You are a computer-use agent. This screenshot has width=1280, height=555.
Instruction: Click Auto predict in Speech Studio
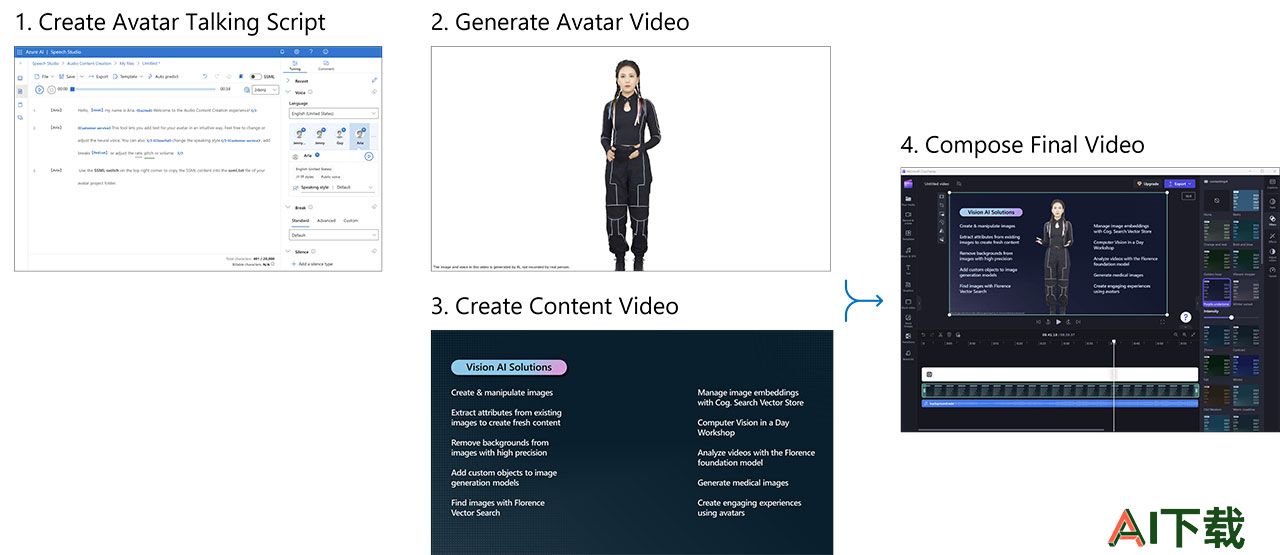pos(163,76)
